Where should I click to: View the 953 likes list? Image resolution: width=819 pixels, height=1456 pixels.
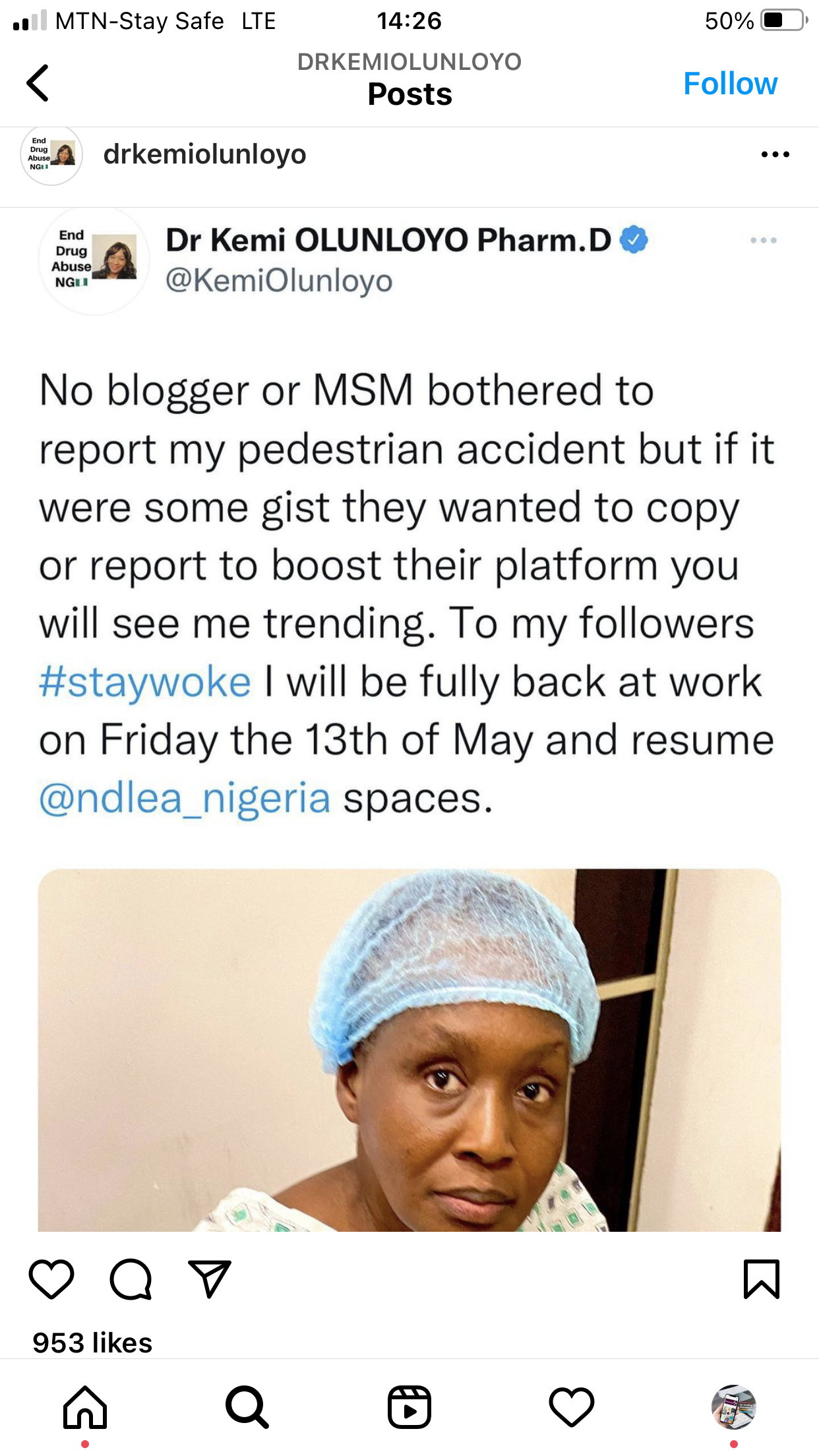point(92,1343)
